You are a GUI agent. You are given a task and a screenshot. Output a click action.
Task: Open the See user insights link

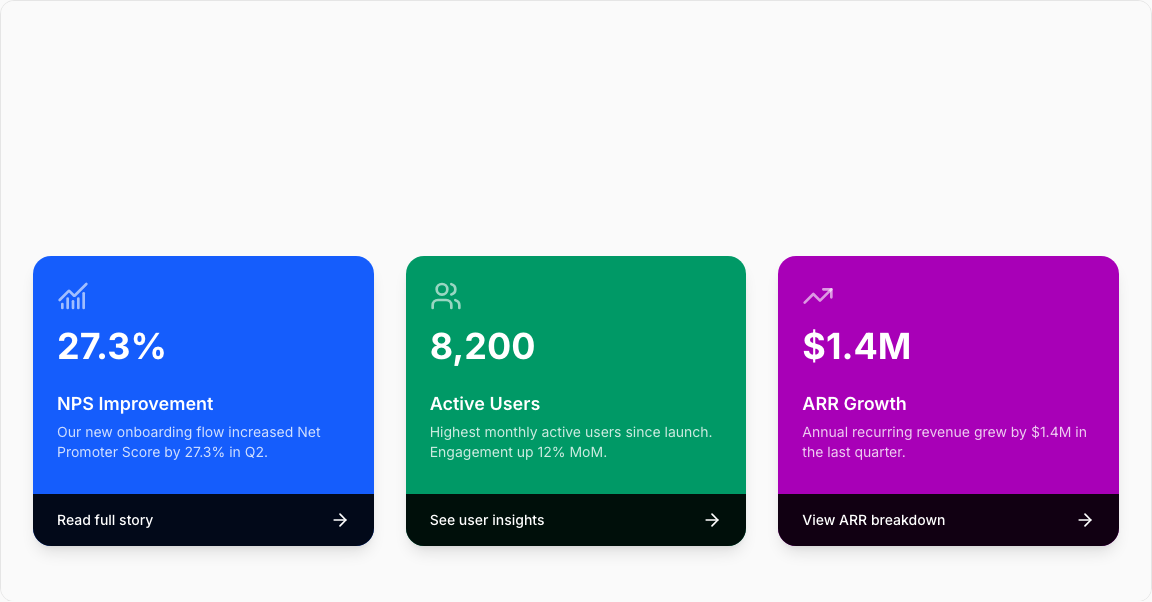pos(487,520)
